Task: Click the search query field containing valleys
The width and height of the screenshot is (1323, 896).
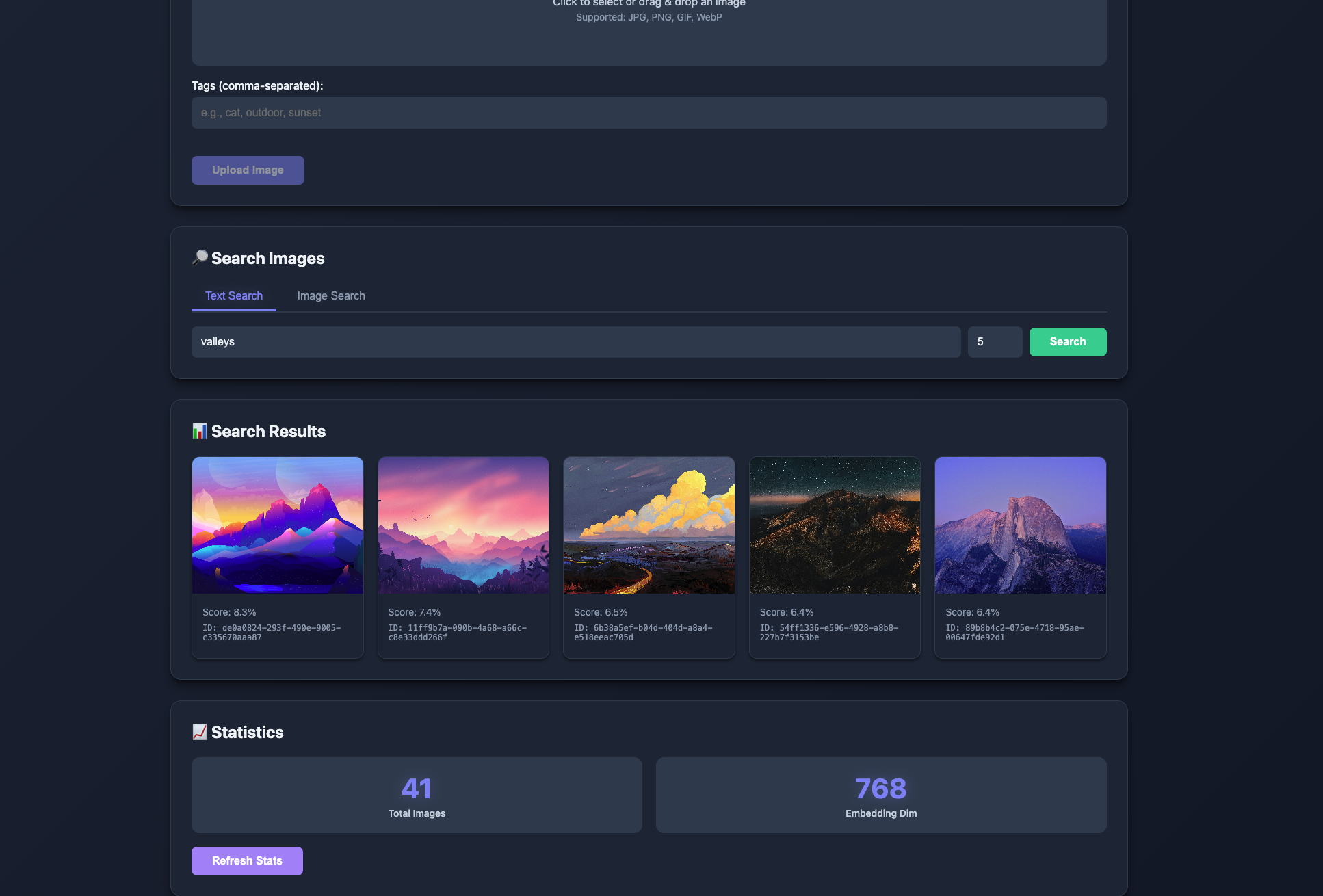Action: 576,341
